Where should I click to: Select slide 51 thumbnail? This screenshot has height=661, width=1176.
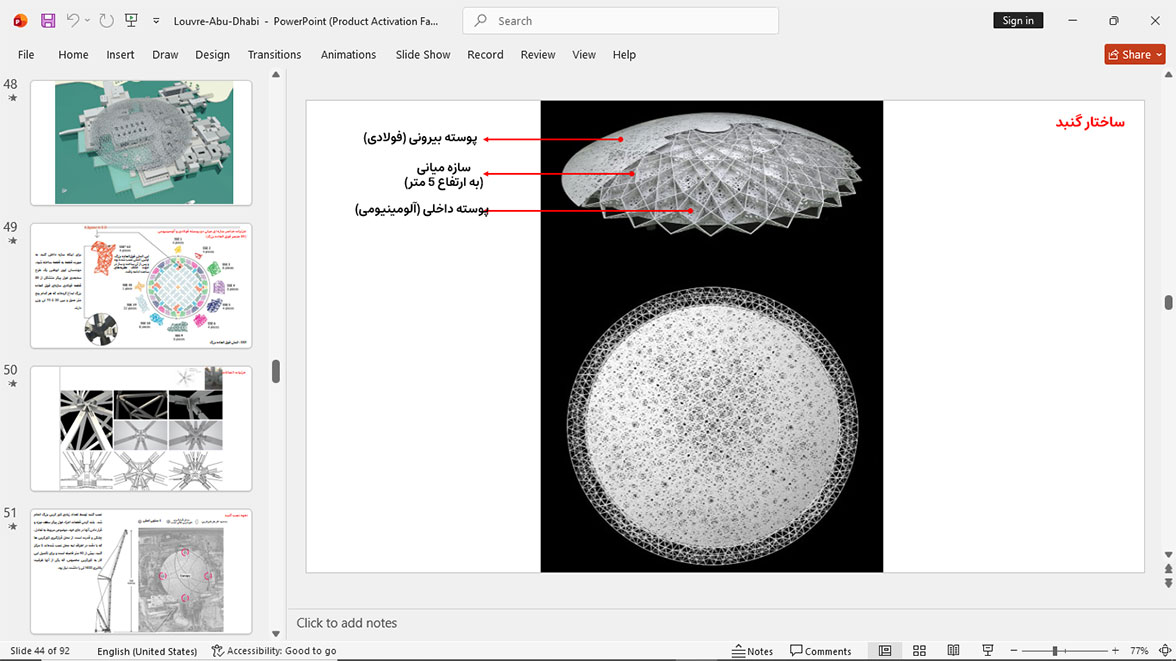coord(141,572)
